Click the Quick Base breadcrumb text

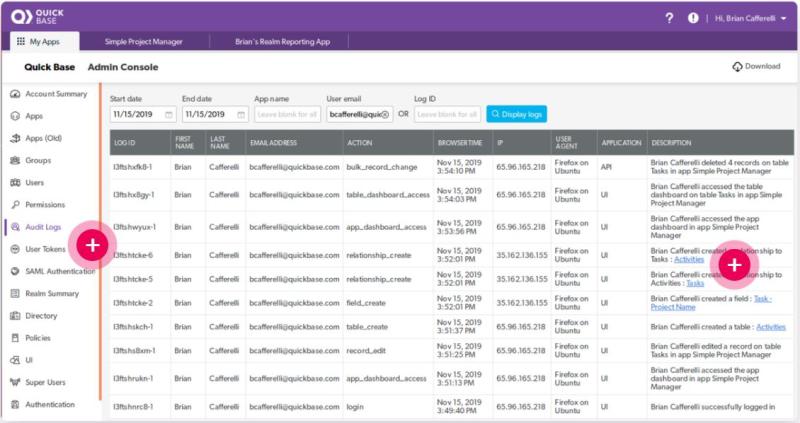coord(49,67)
